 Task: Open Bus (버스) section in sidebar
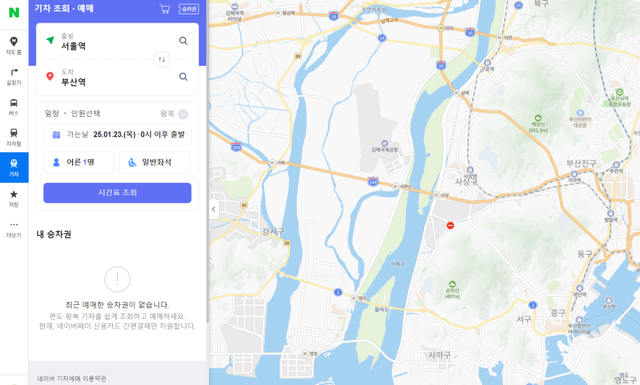coord(14,107)
